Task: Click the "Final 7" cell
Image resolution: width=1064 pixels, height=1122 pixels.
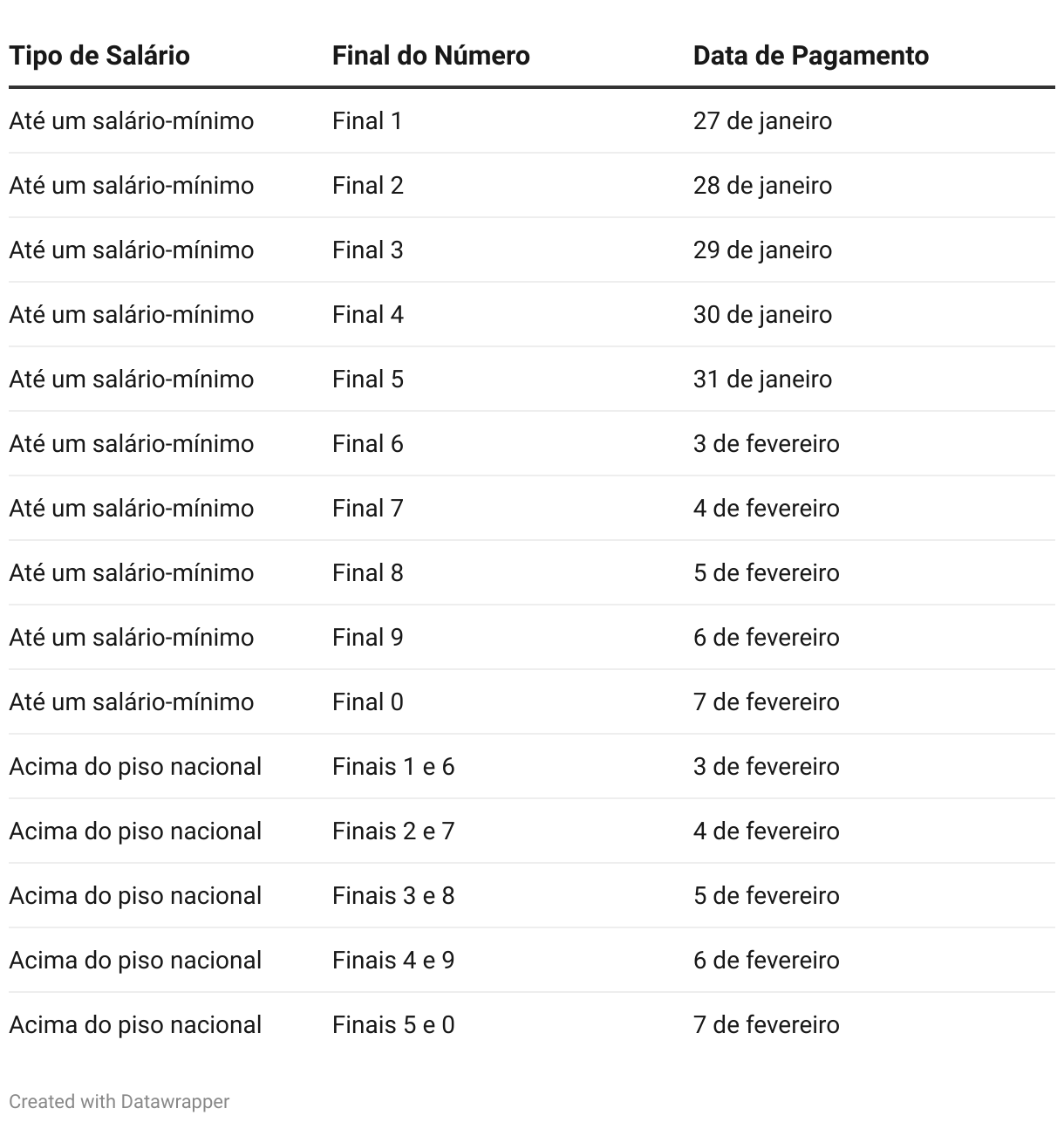Action: [x=367, y=509]
